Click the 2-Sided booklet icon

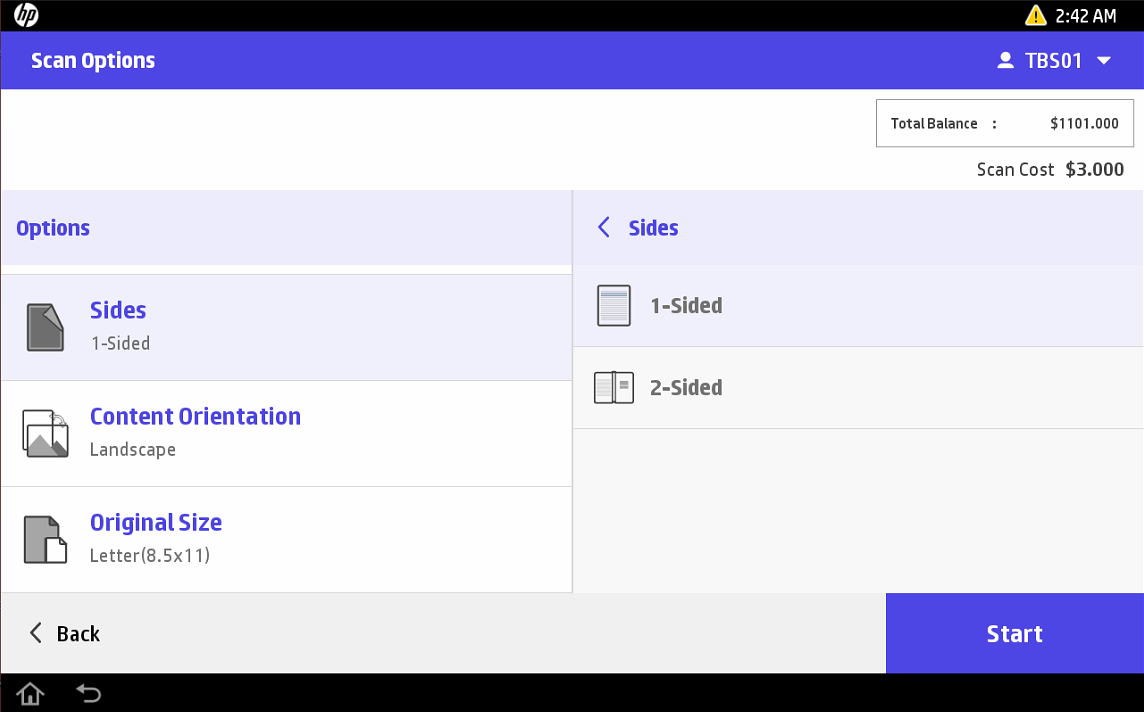[x=614, y=388]
